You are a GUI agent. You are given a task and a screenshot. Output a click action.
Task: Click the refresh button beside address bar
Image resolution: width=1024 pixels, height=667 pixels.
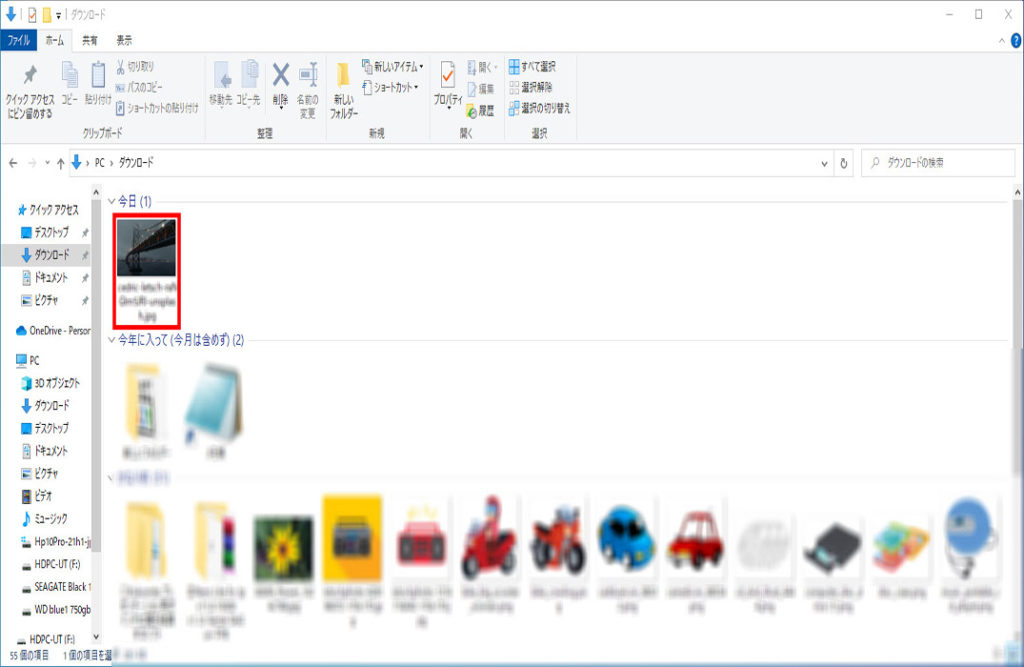845,162
